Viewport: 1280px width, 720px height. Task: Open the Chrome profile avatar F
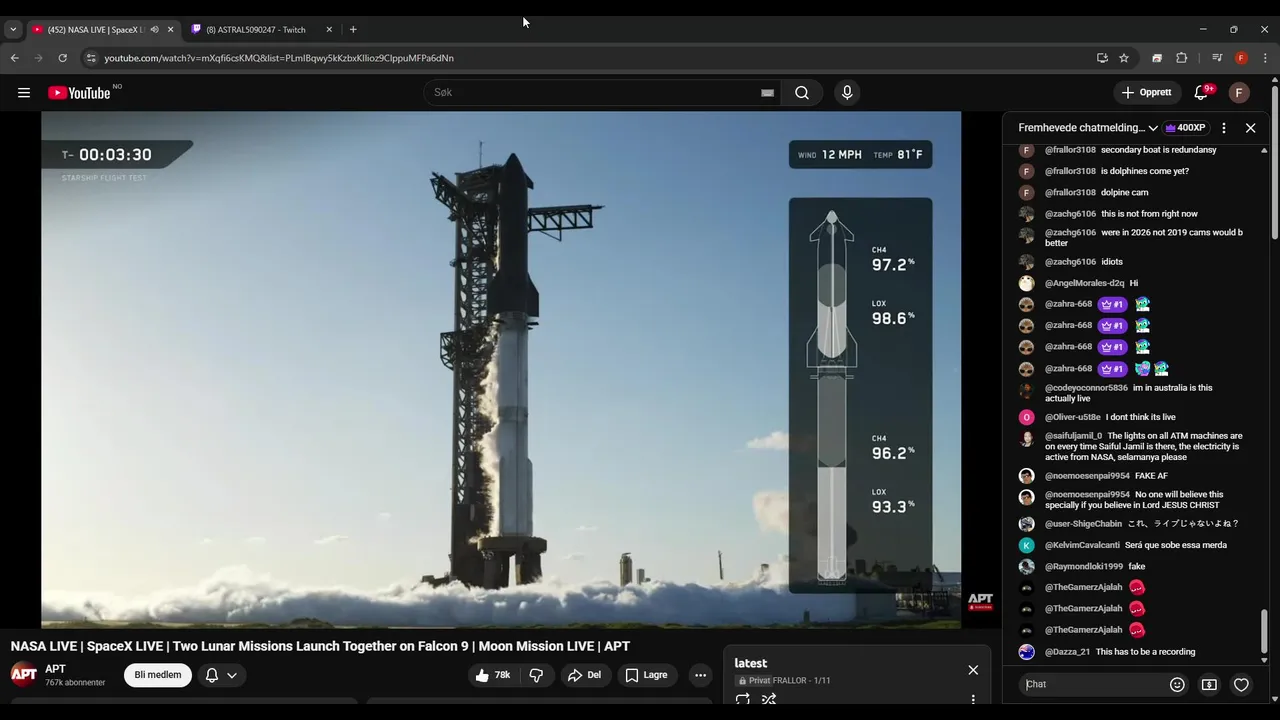tap(1241, 58)
